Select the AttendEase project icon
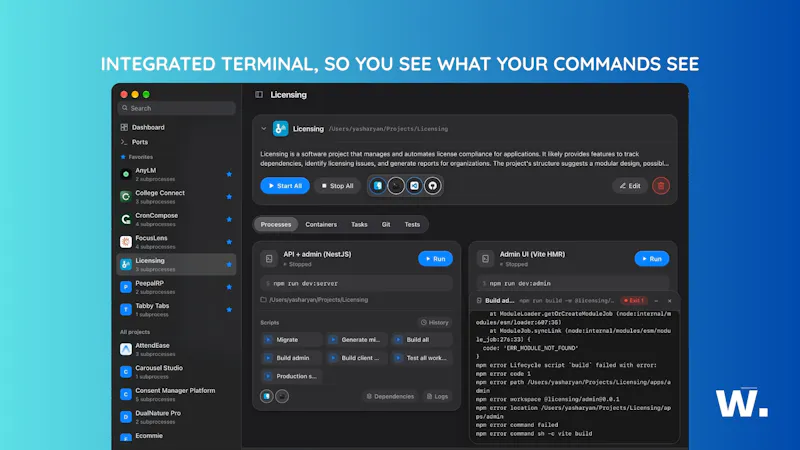Screen dimensions: 800x450 (x=126, y=349)
